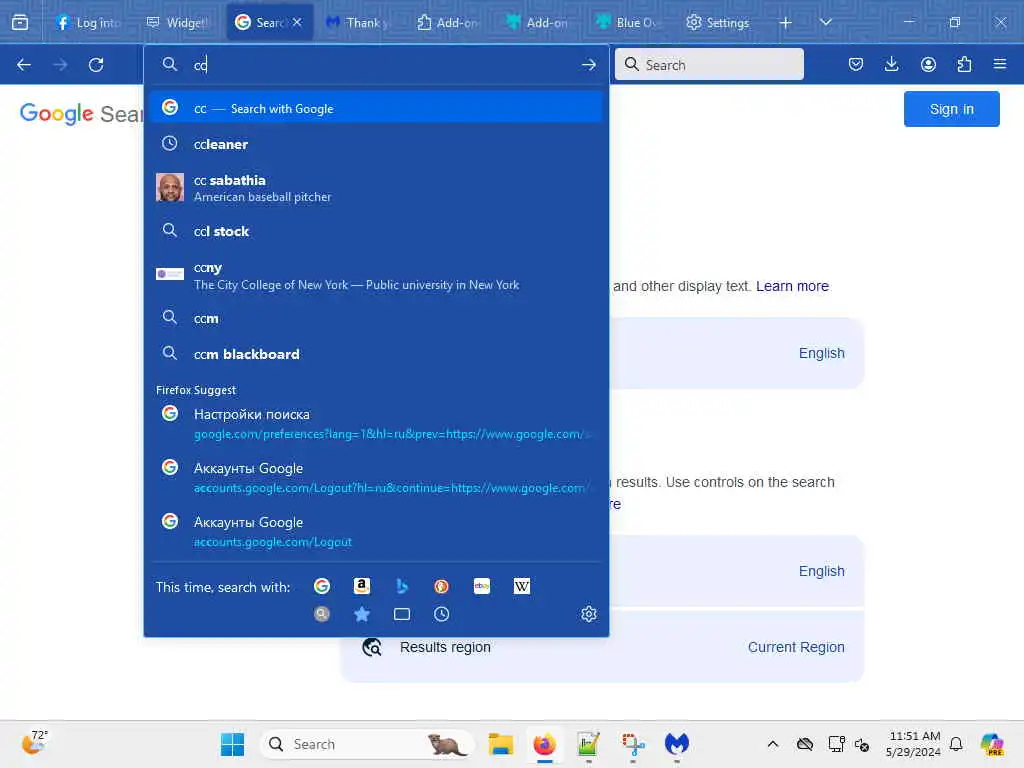This screenshot has width=1024, height=768.
Task: Click Firefox icon in the taskbar
Action: pos(544,744)
